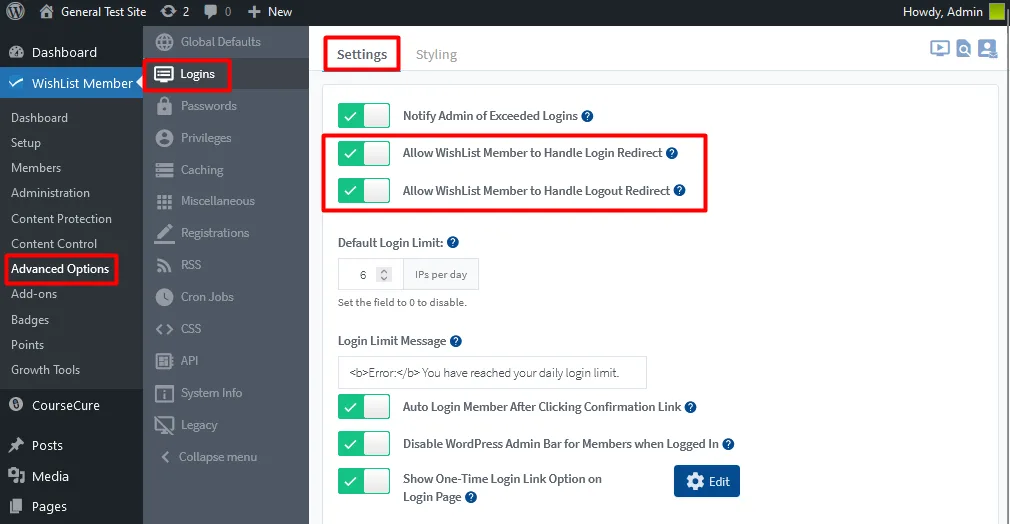The width and height of the screenshot is (1010, 524).
Task: Click the Miscellaneous grid icon
Action: tap(164, 202)
